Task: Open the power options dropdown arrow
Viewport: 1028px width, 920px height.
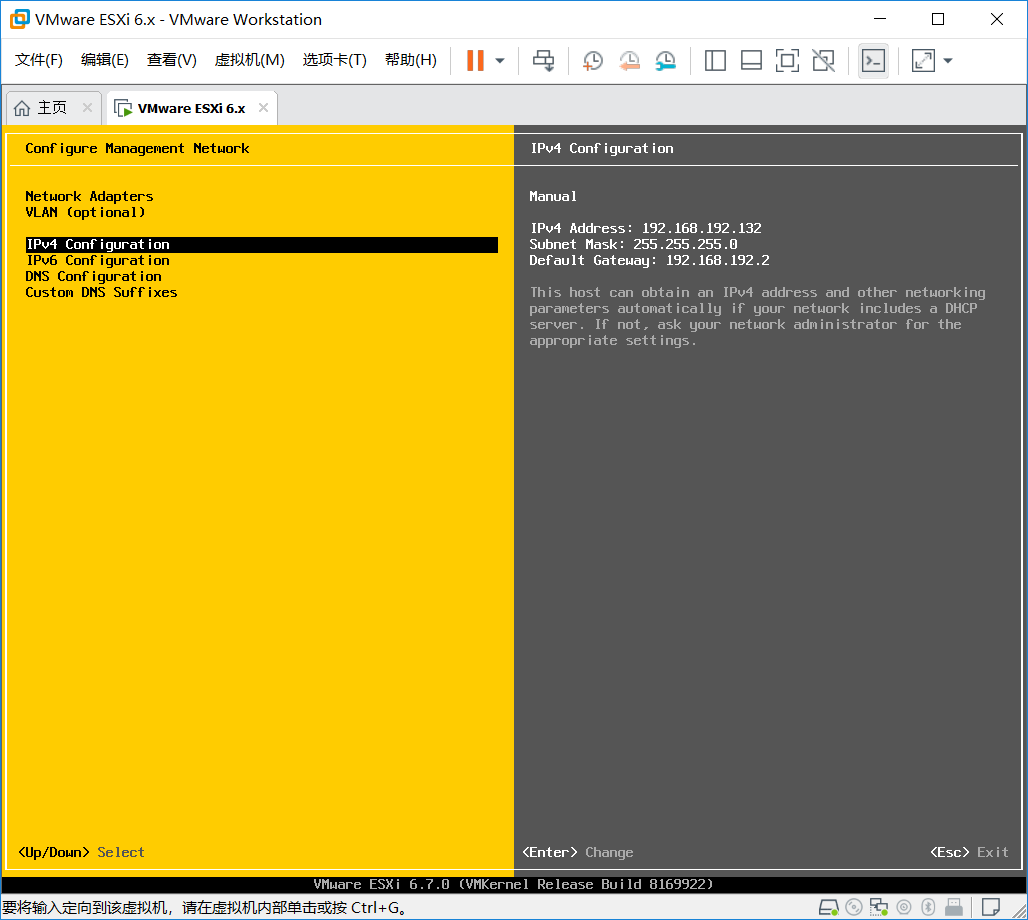Action: tap(500, 61)
